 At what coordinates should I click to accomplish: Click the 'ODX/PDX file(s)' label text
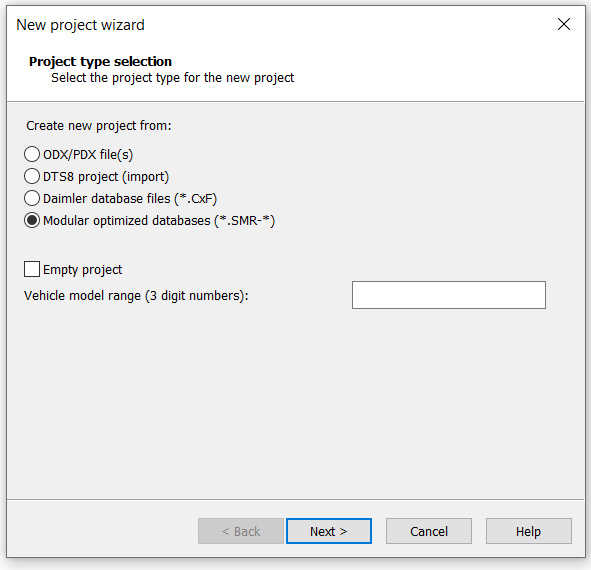tap(88, 155)
